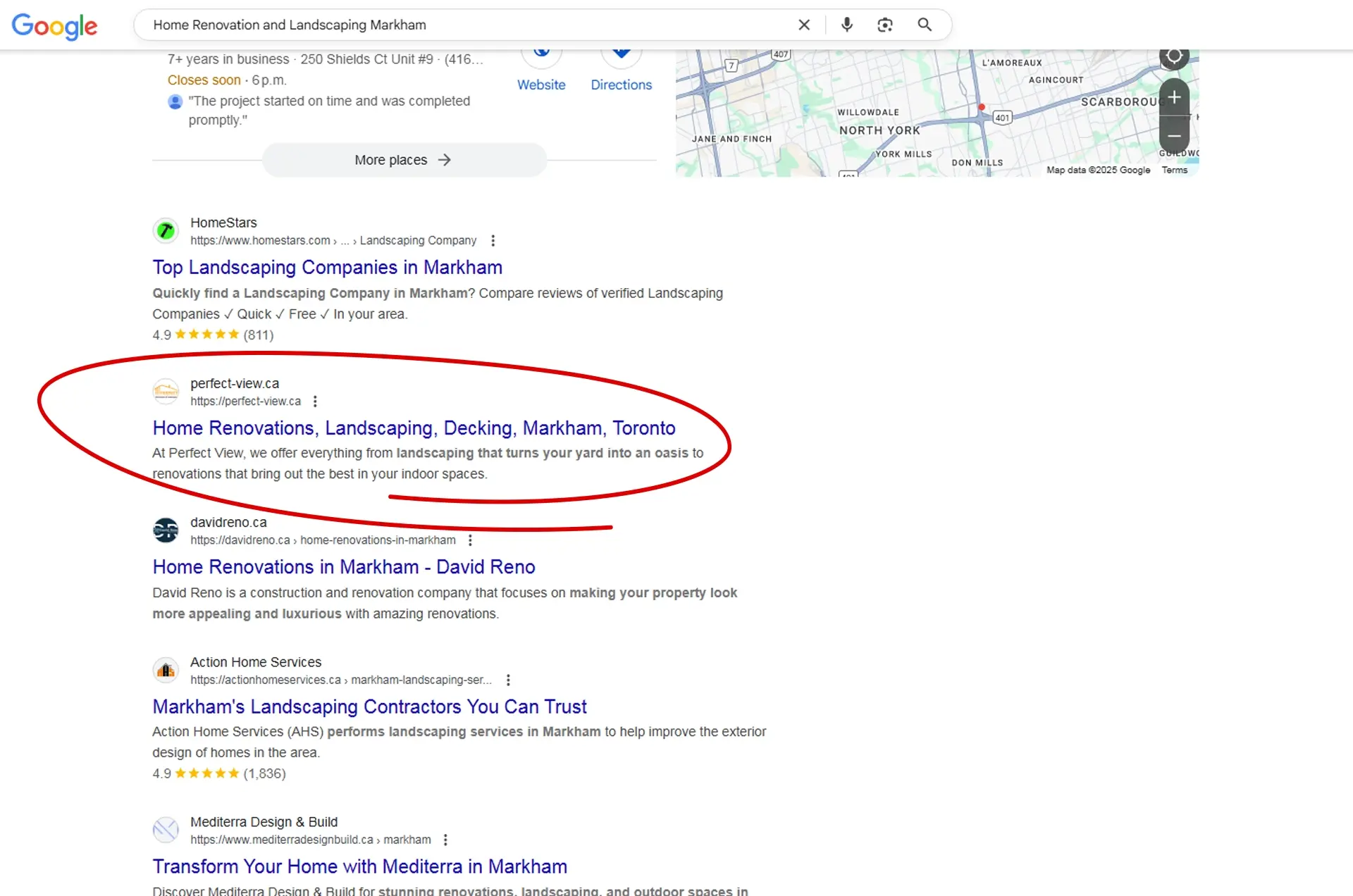Click the homestars.com URL breadcrumb
The width and height of the screenshot is (1353, 896).
[333, 240]
